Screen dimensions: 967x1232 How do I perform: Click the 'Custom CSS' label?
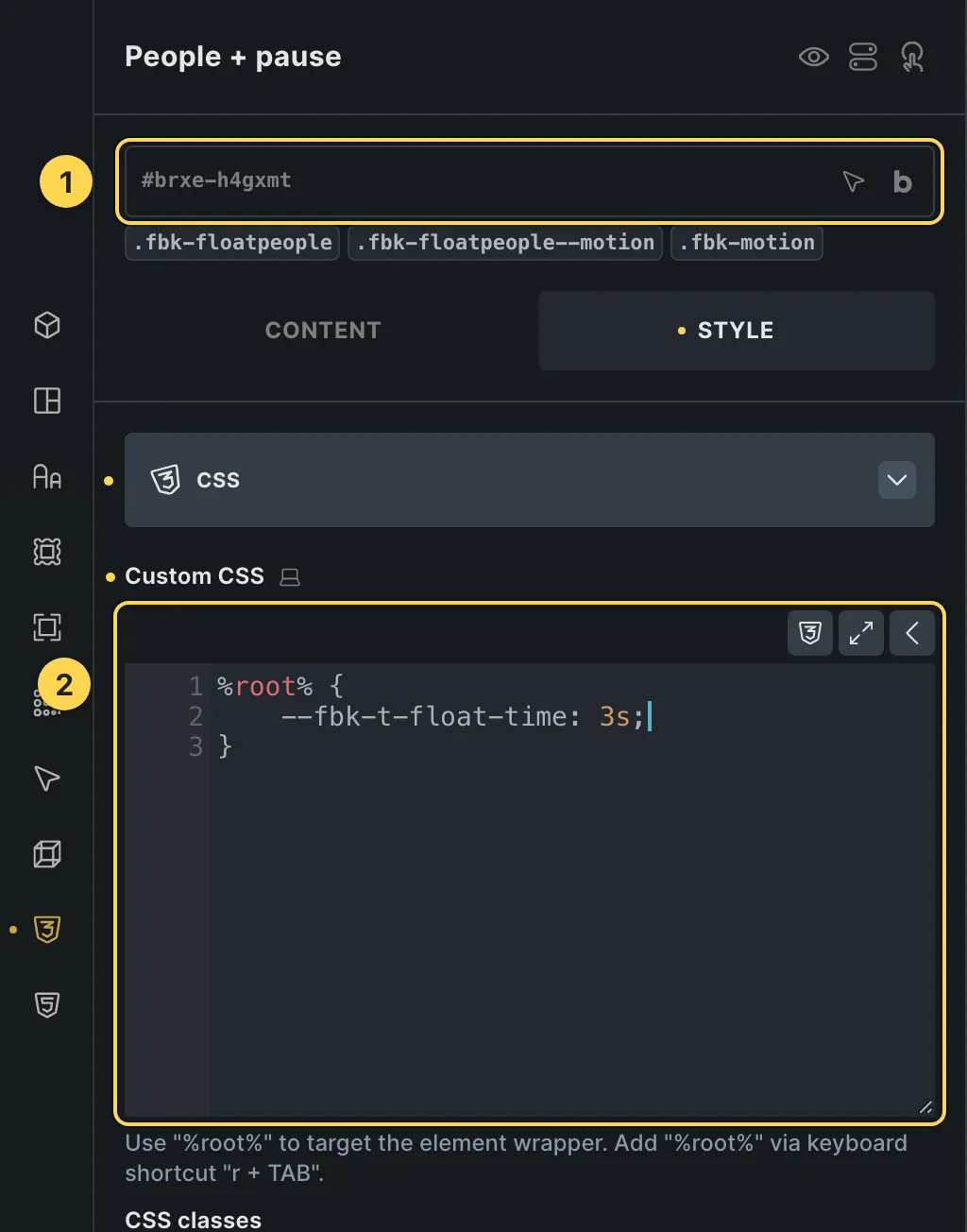coord(195,576)
